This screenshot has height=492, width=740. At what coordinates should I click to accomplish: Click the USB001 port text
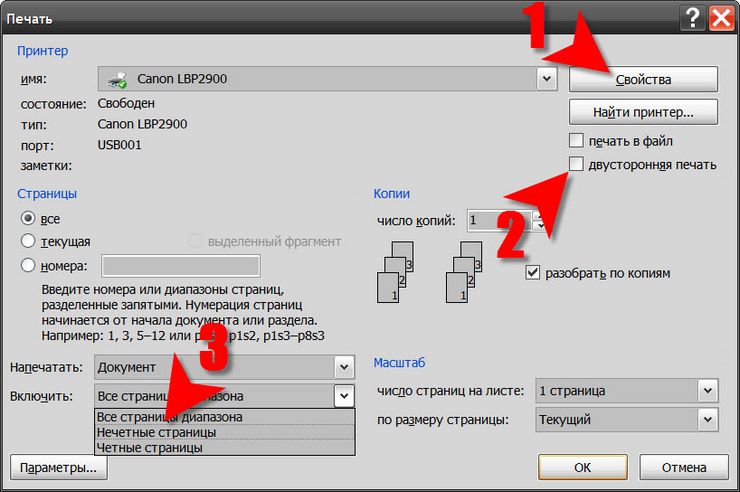119,145
